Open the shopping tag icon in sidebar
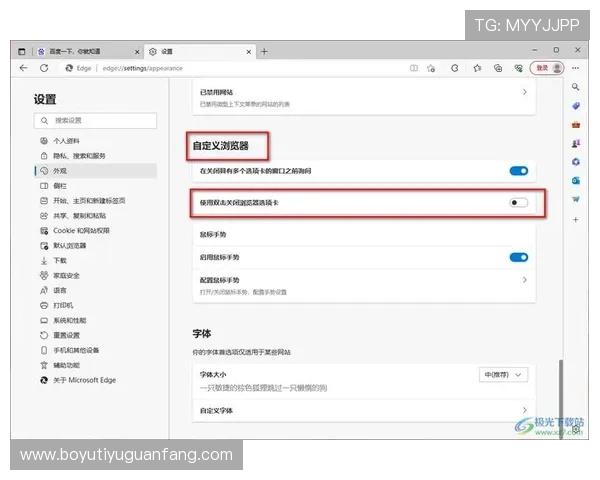600x480 pixels. (576, 106)
